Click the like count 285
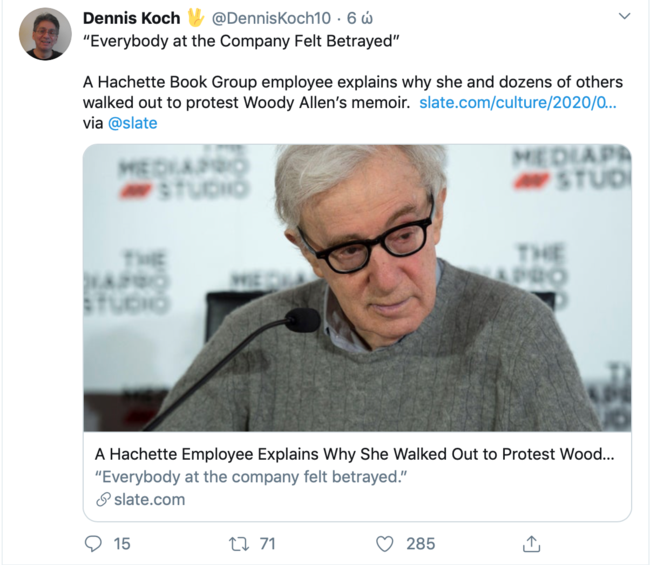The height and width of the screenshot is (565, 650). click(x=420, y=543)
